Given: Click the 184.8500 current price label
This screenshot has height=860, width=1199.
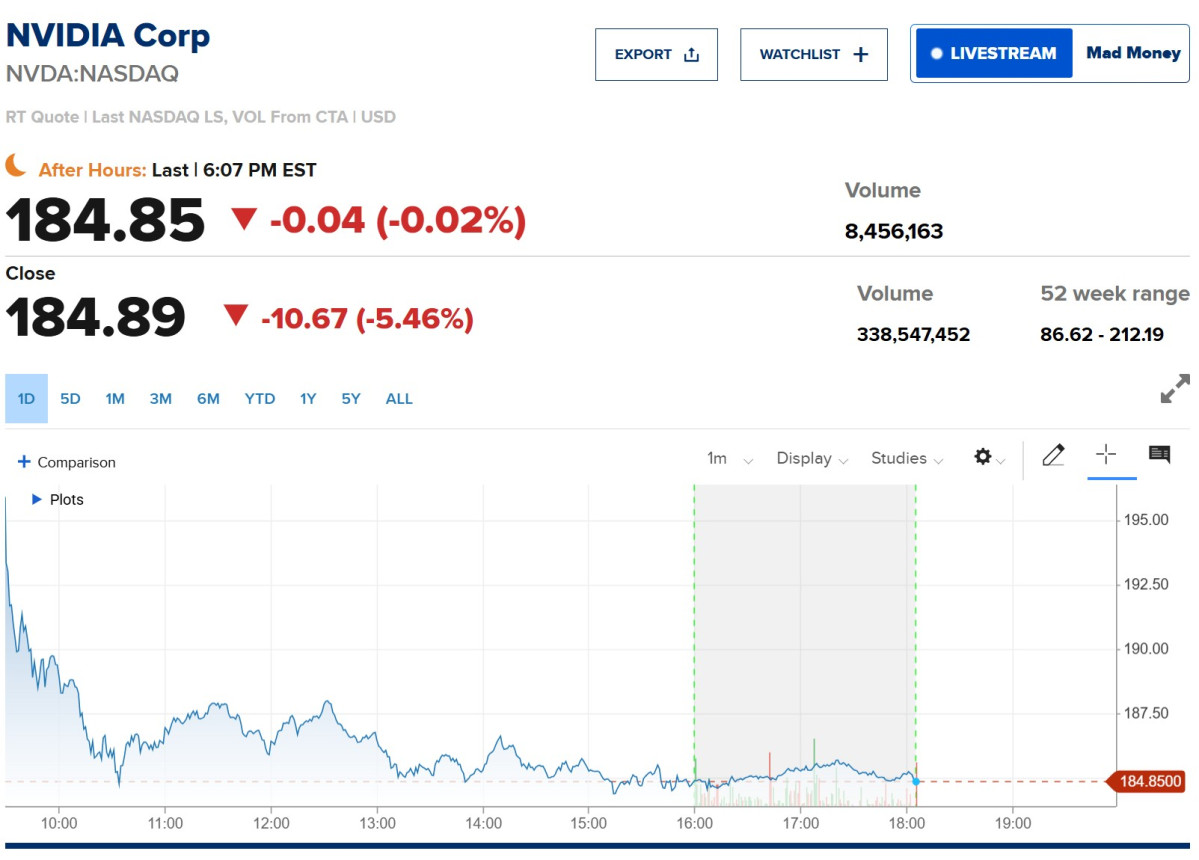Looking at the screenshot, I should point(1147,781).
